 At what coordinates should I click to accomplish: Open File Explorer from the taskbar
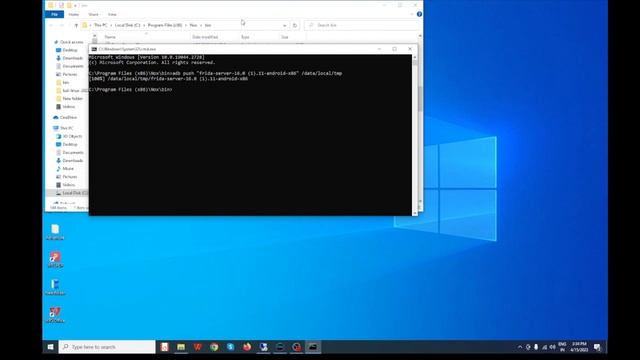(181, 347)
